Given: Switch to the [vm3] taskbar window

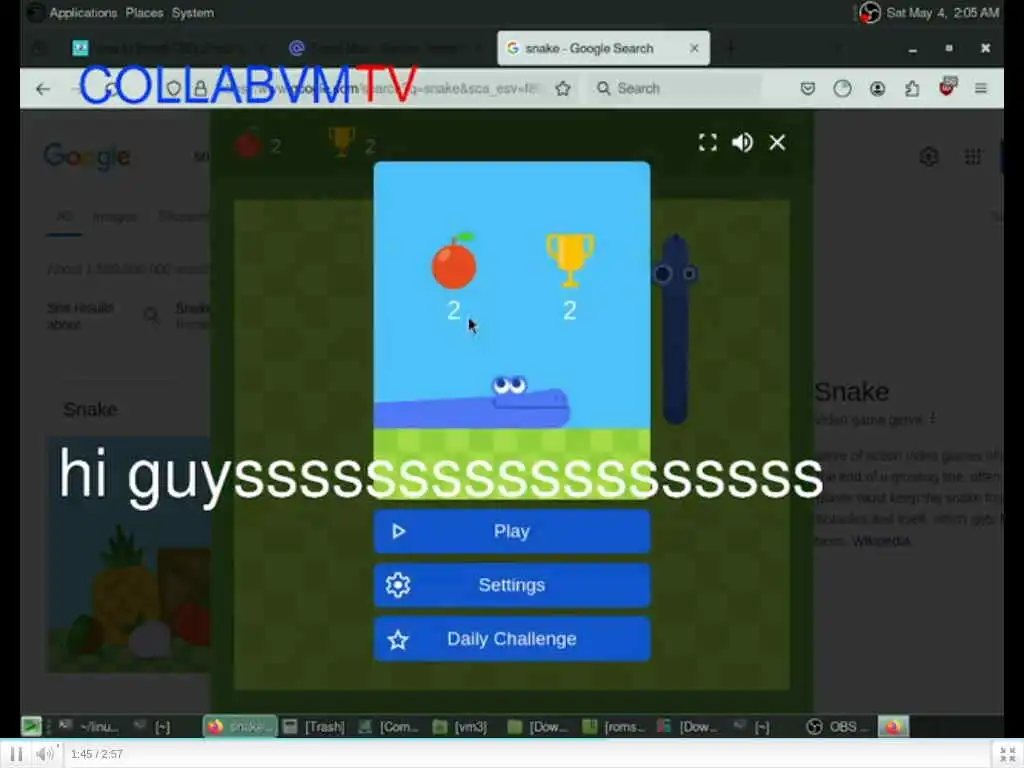Looking at the screenshot, I should point(462,727).
